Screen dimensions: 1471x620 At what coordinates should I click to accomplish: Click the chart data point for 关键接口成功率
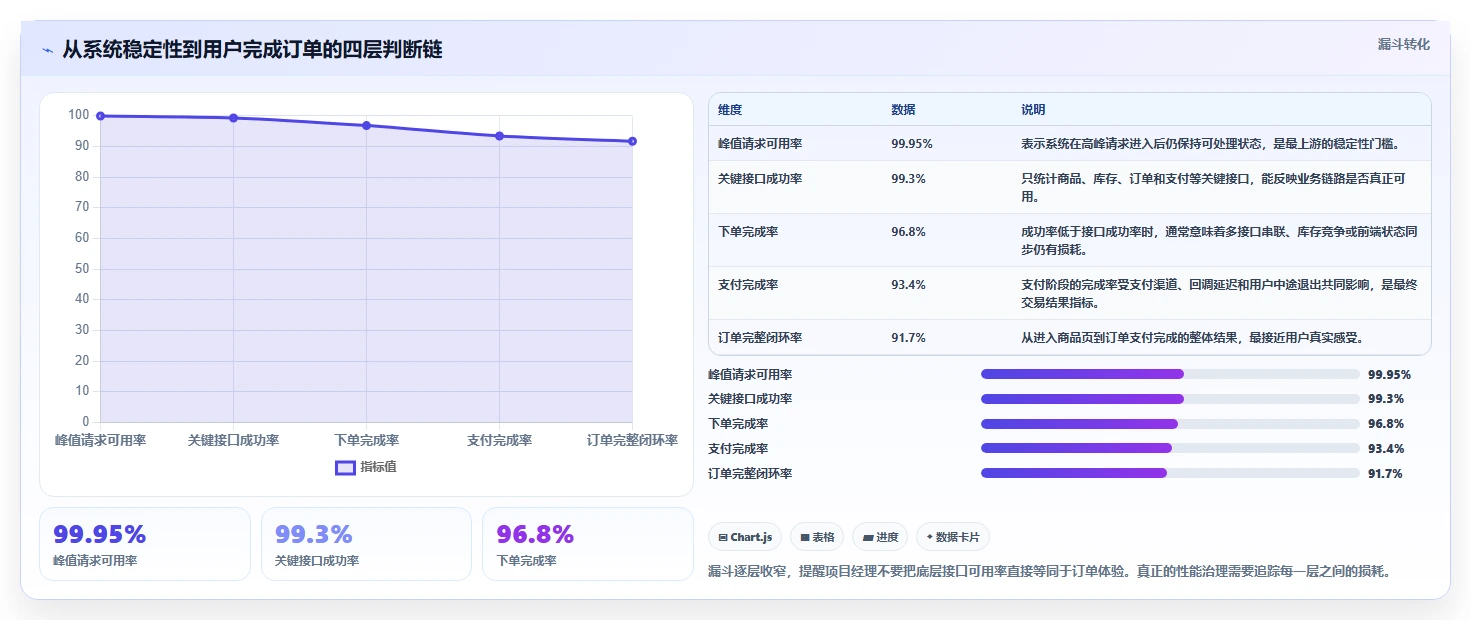tap(233, 118)
